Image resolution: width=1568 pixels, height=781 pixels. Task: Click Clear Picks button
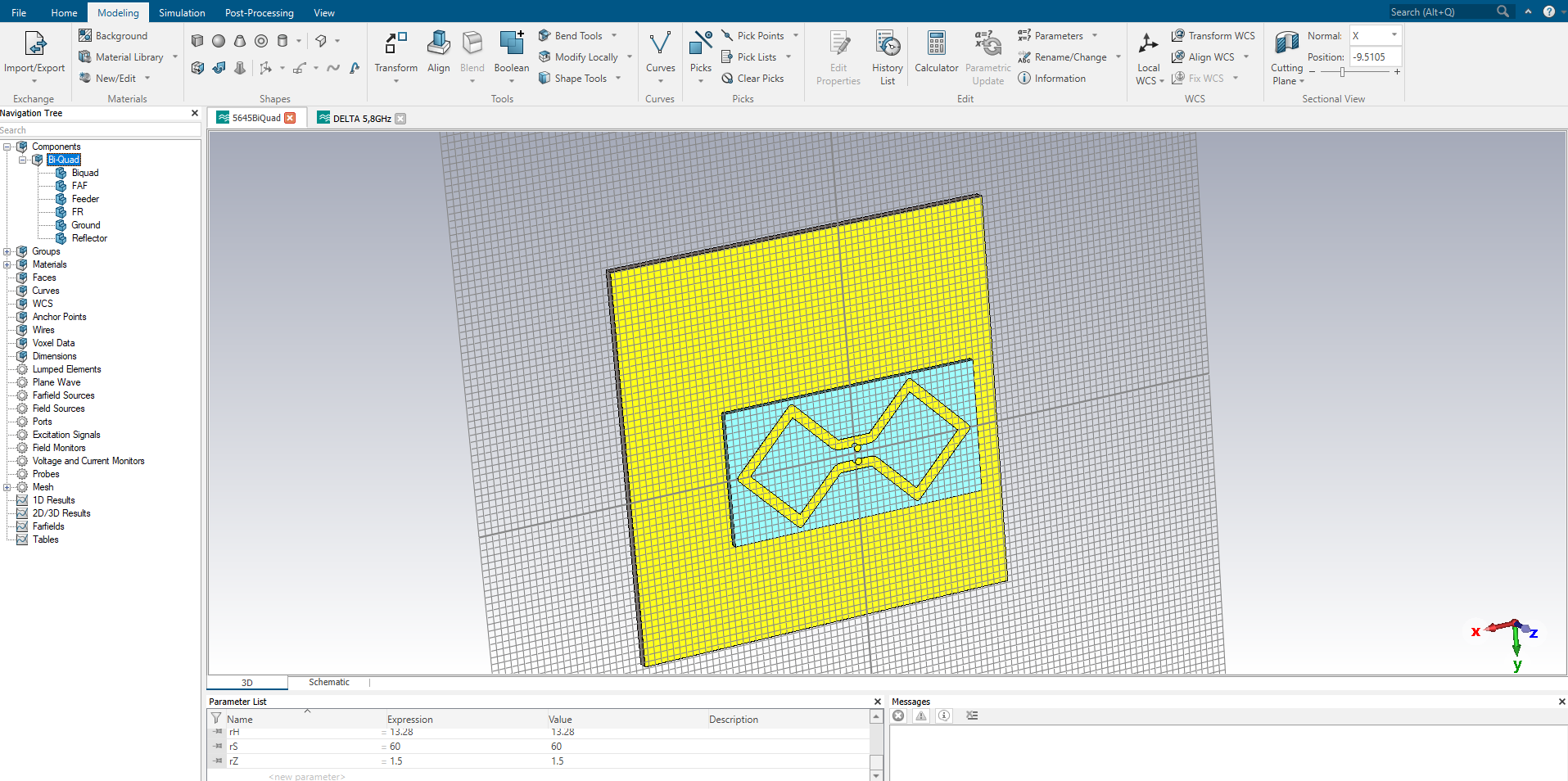pyautogui.click(x=752, y=79)
